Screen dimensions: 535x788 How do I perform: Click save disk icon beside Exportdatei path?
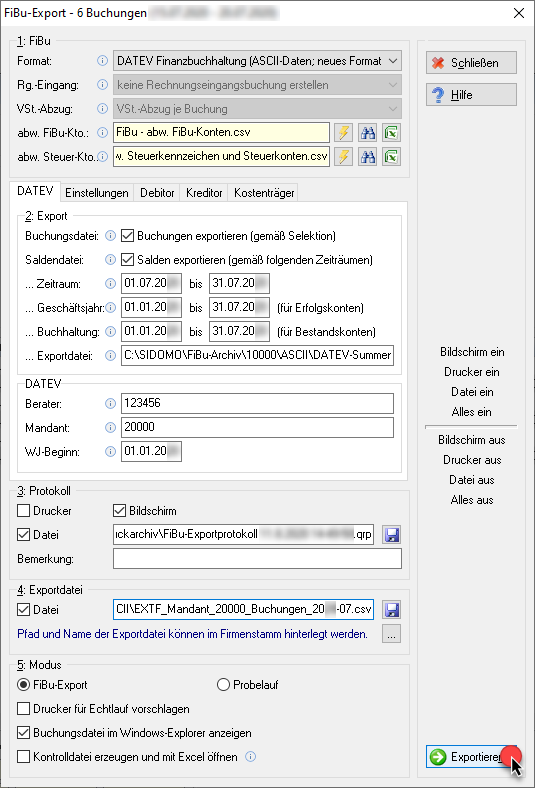point(391,610)
